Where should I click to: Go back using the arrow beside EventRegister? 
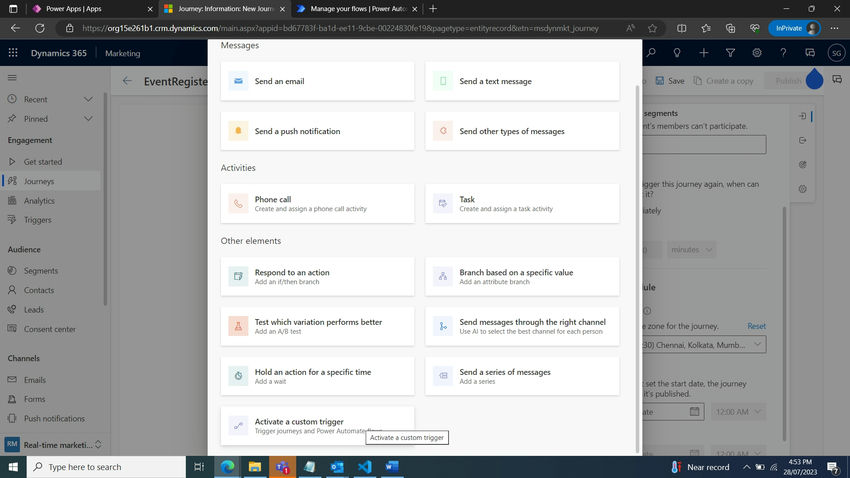tap(127, 81)
